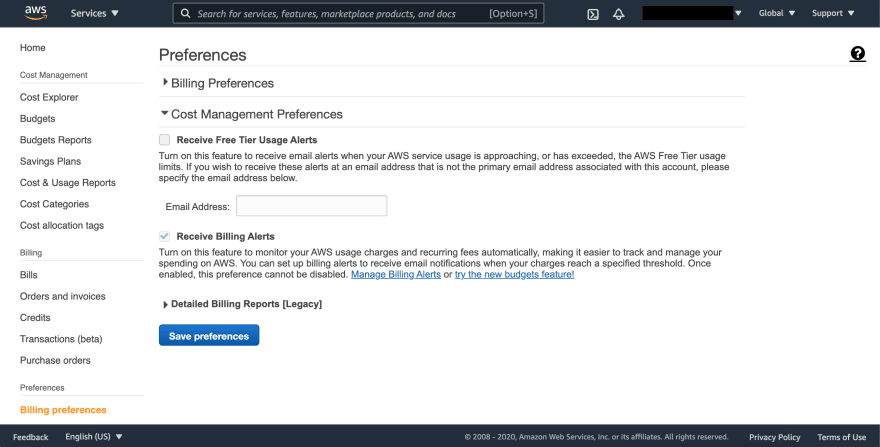Follow the Manage Billing Alerts link
The width and height of the screenshot is (880, 447).
tap(396, 274)
